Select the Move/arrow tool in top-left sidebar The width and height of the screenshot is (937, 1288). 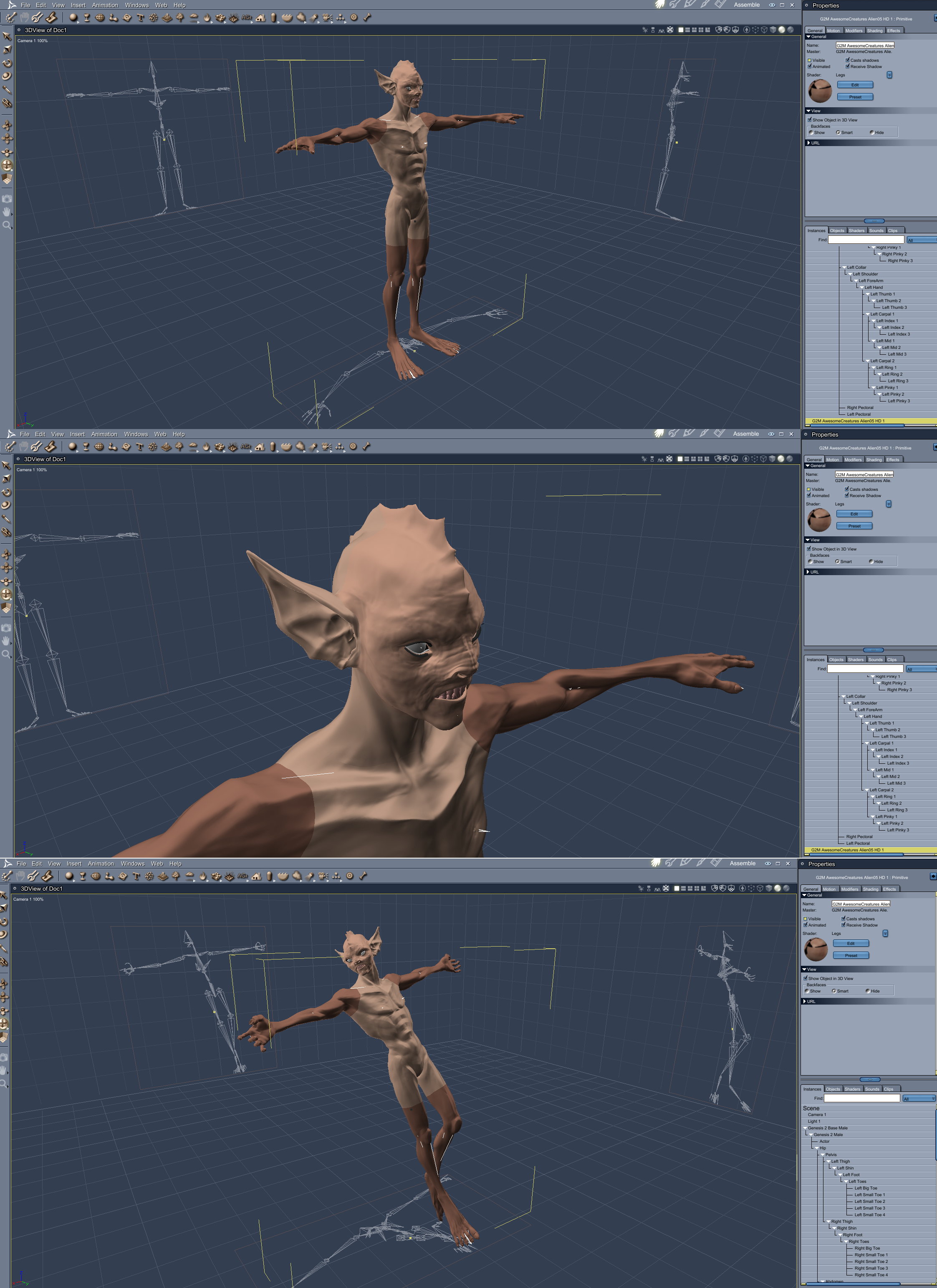7,36
